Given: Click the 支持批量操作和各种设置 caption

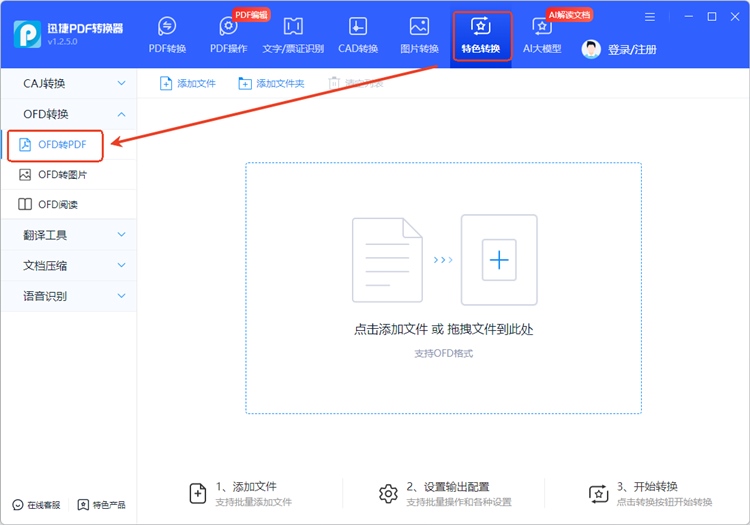Looking at the screenshot, I should click(x=459, y=503).
